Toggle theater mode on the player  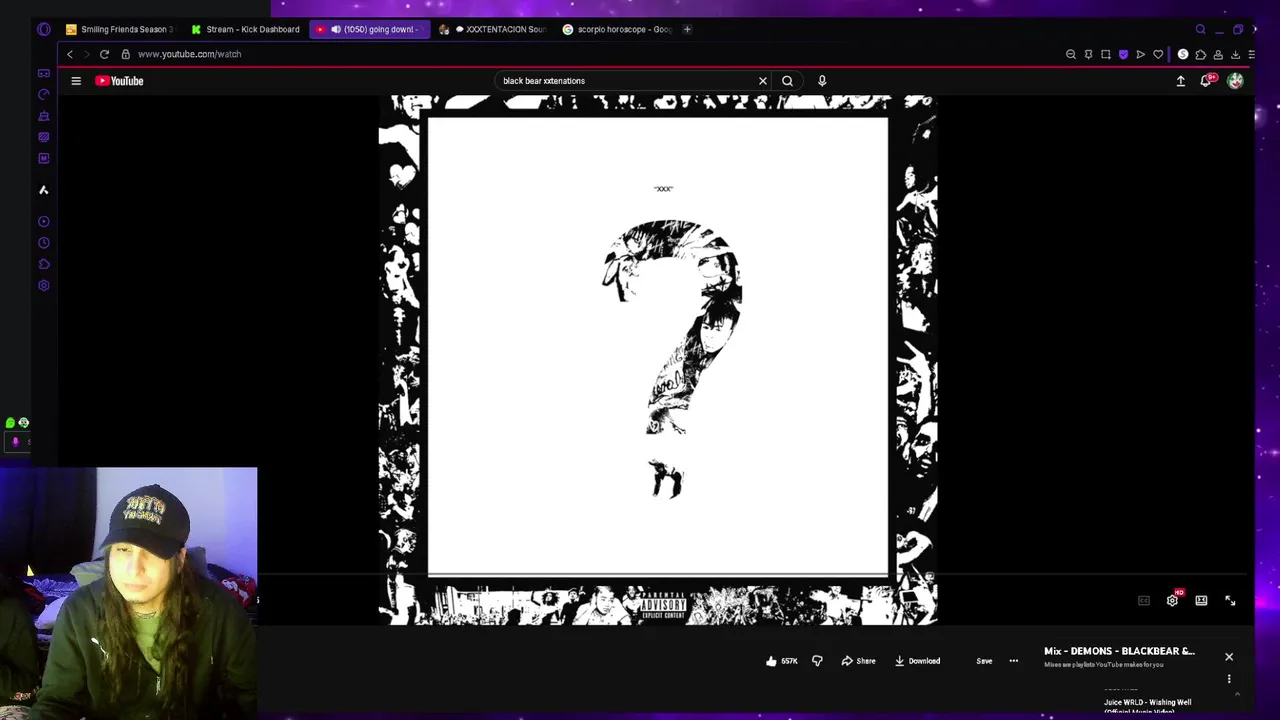(1201, 600)
